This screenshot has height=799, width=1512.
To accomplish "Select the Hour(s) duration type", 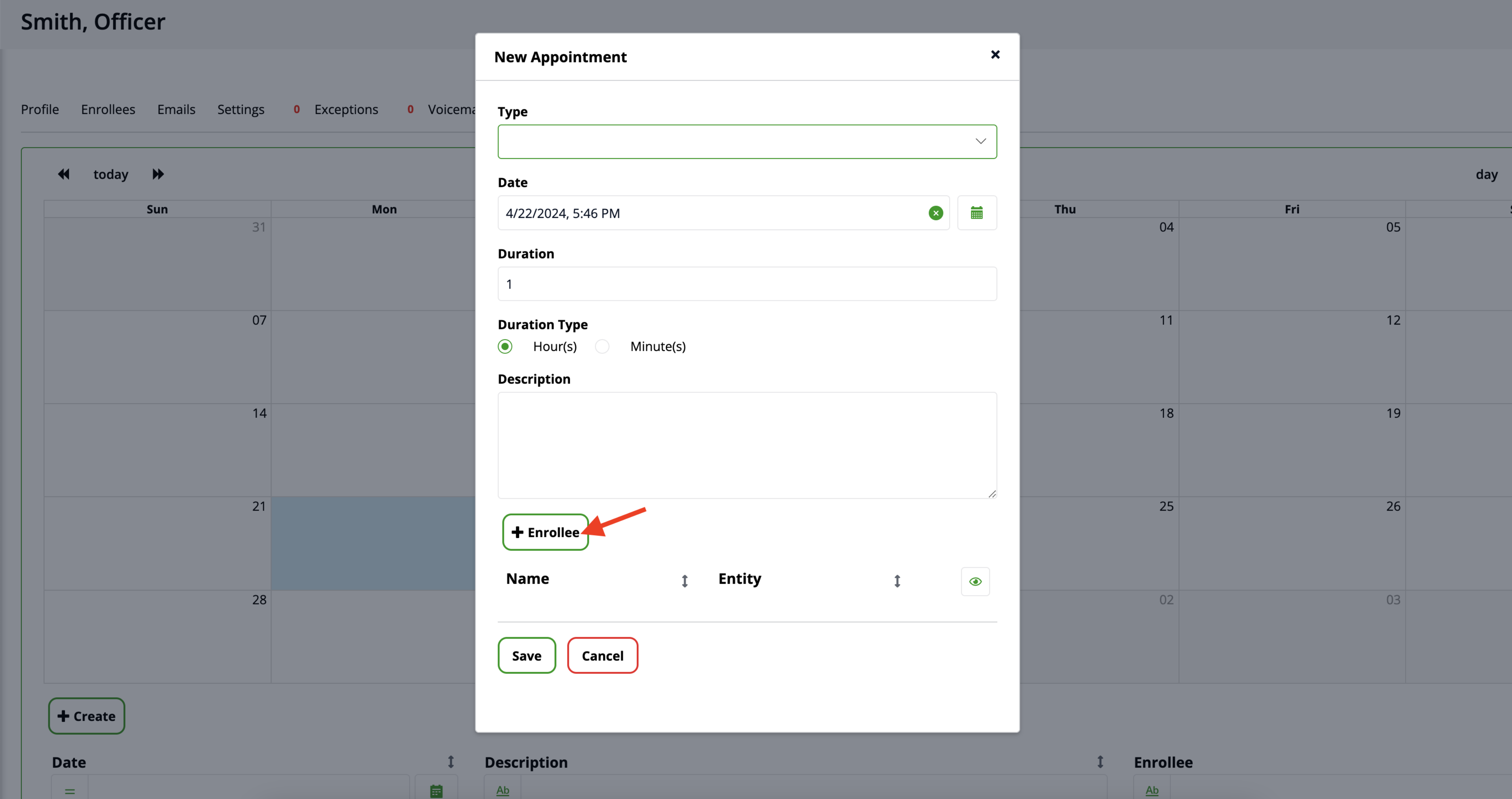I will [x=505, y=346].
